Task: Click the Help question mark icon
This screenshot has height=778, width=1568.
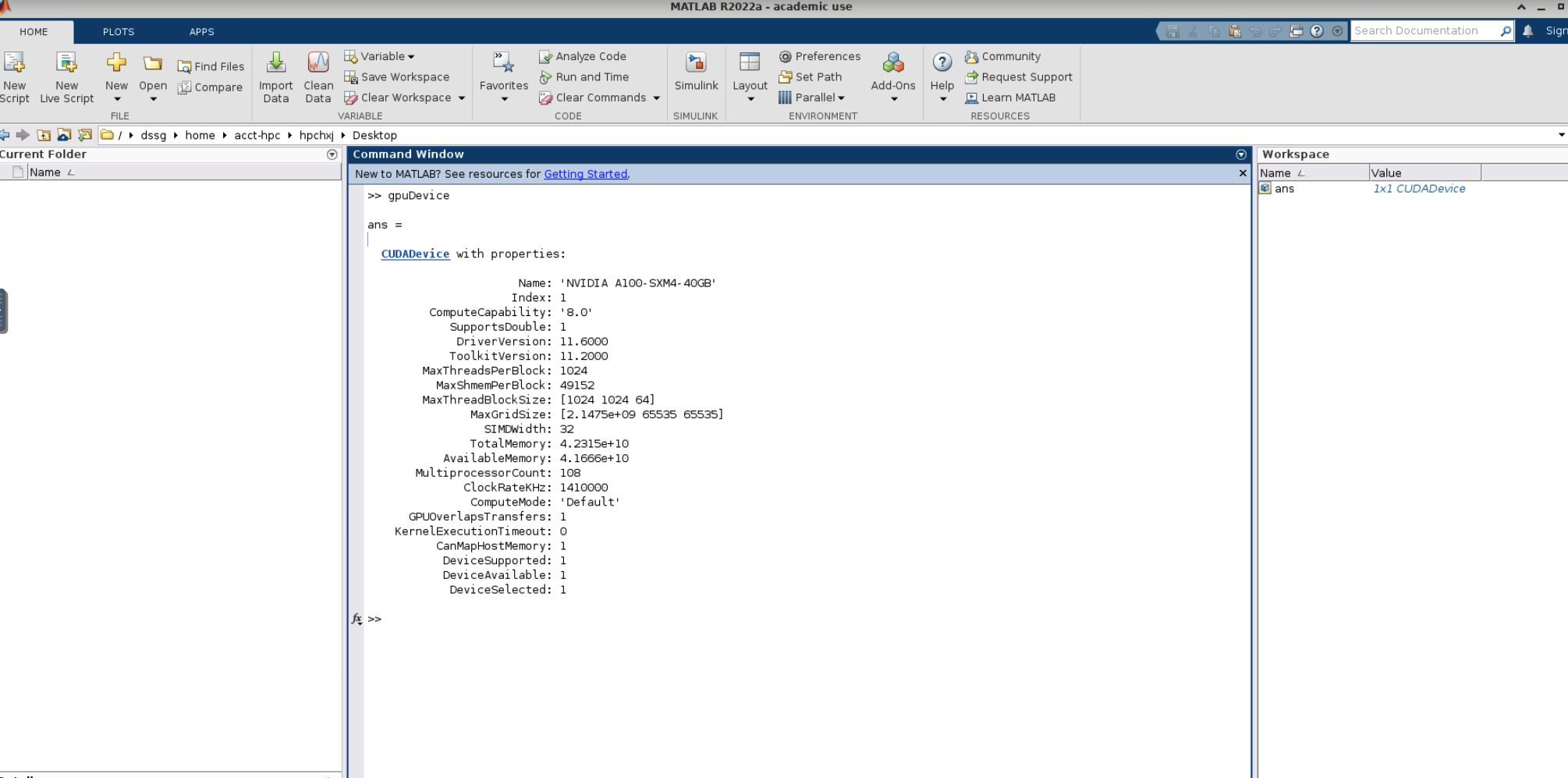Action: [942, 62]
